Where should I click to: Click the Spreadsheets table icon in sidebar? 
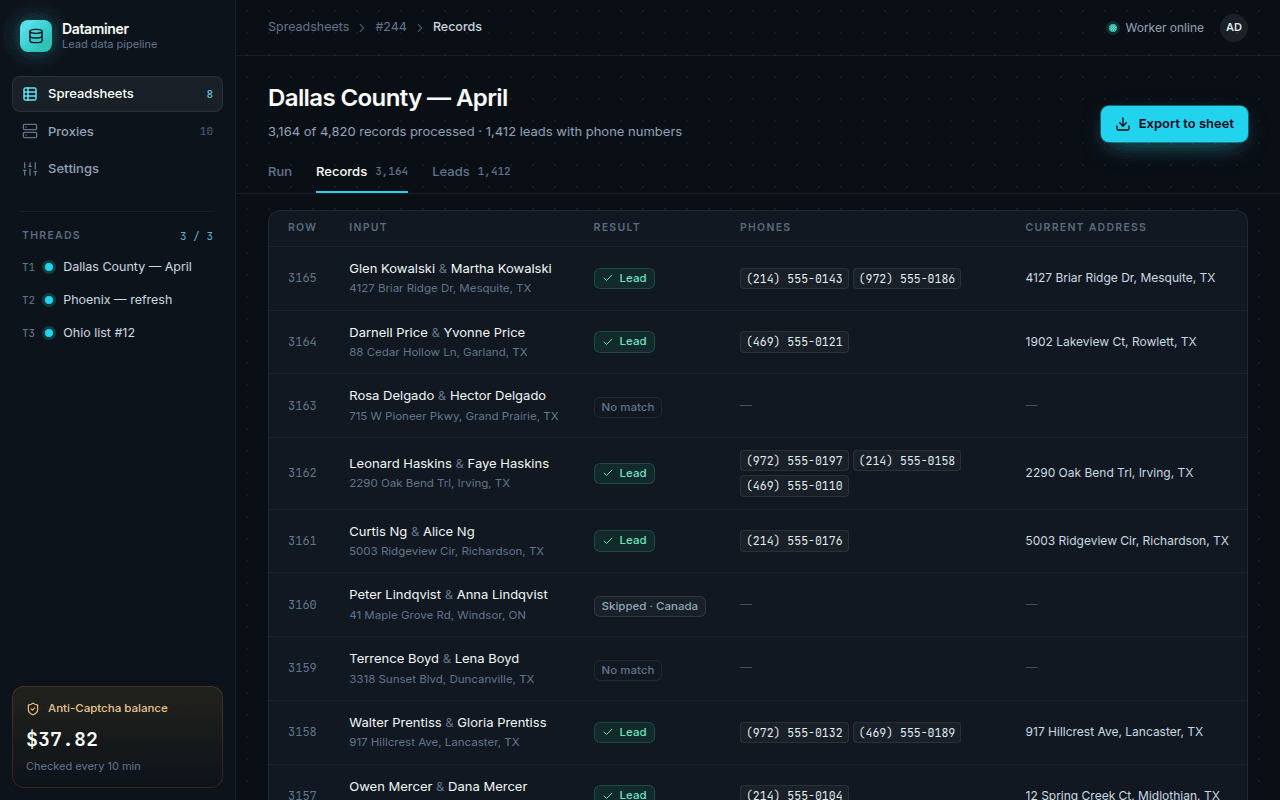pos(30,94)
